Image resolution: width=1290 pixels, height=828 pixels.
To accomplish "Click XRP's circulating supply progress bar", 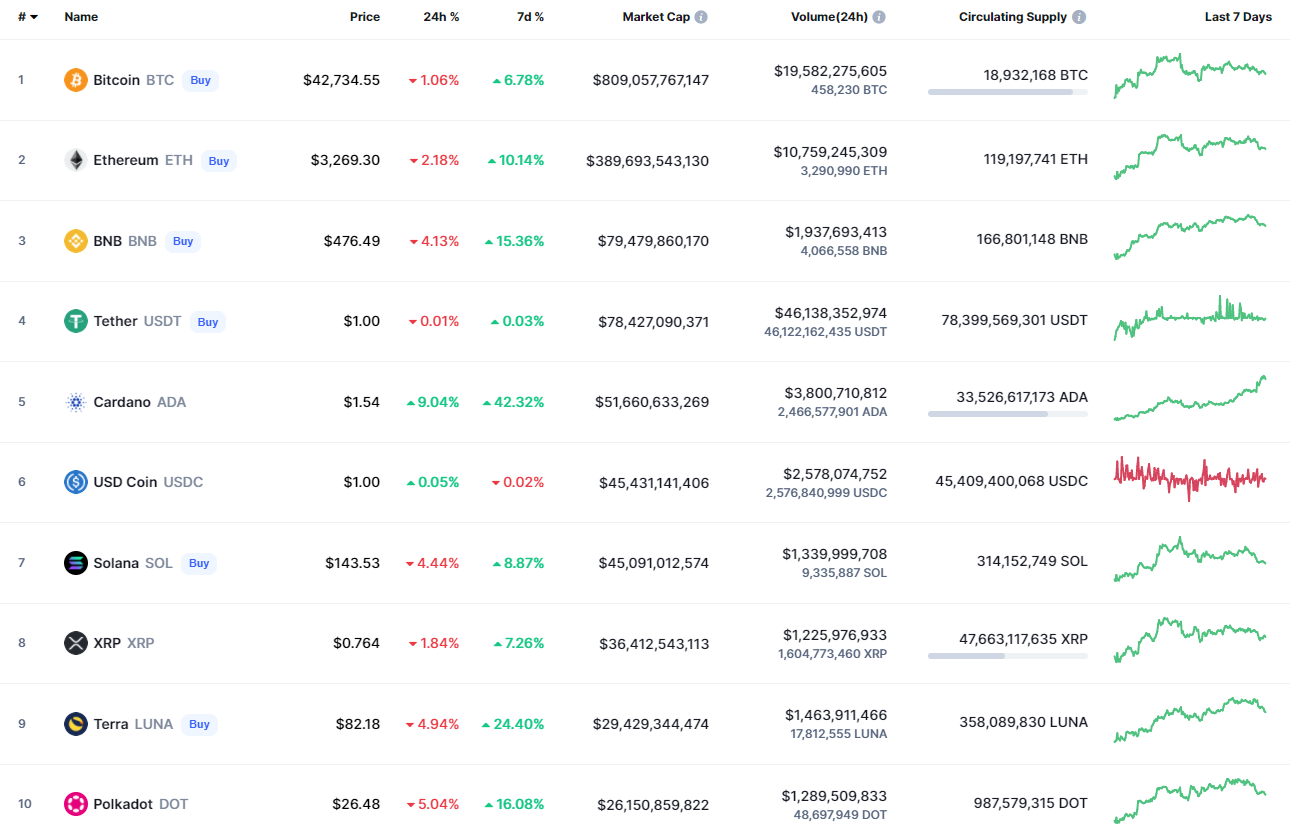I will (1007, 656).
